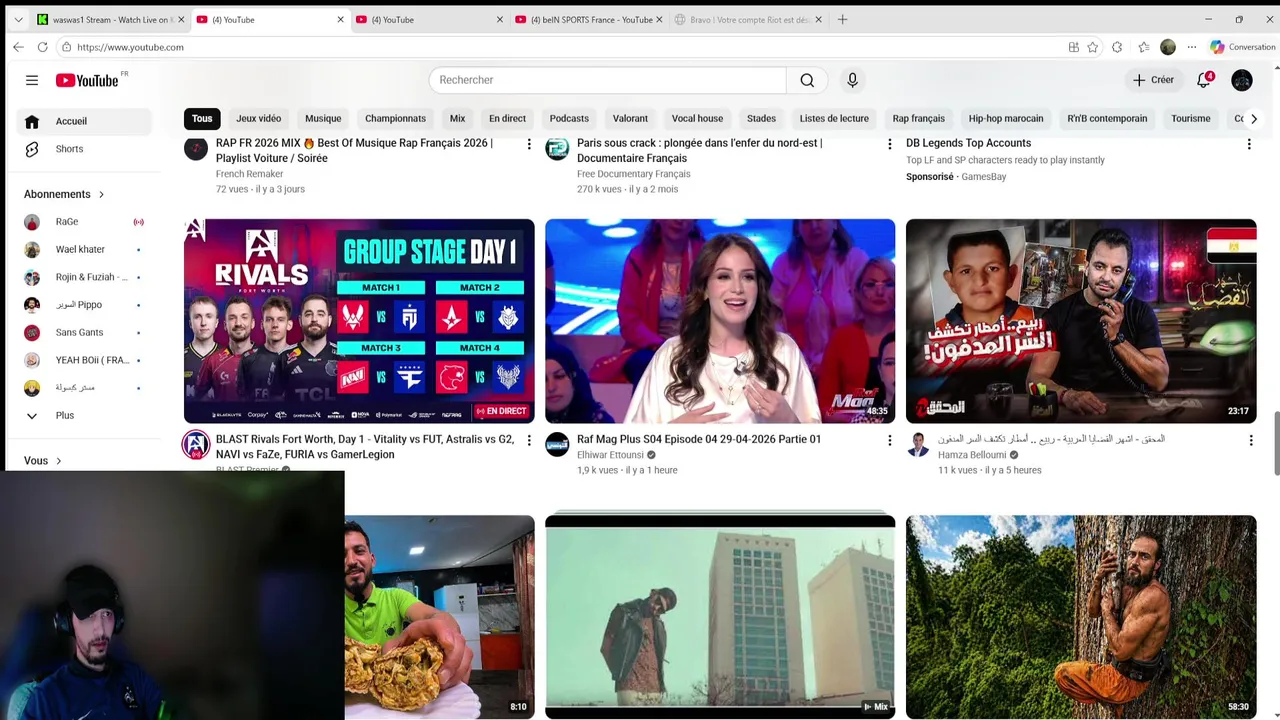Expand the Abonnements section
This screenshot has width=1280, height=720.
tap(64, 194)
